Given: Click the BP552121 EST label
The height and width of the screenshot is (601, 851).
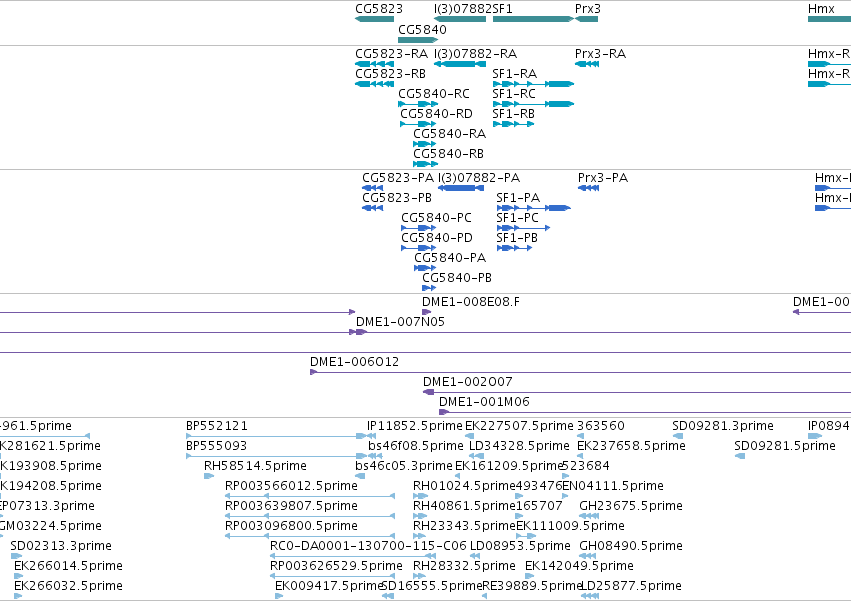Looking at the screenshot, I should click(217, 427).
